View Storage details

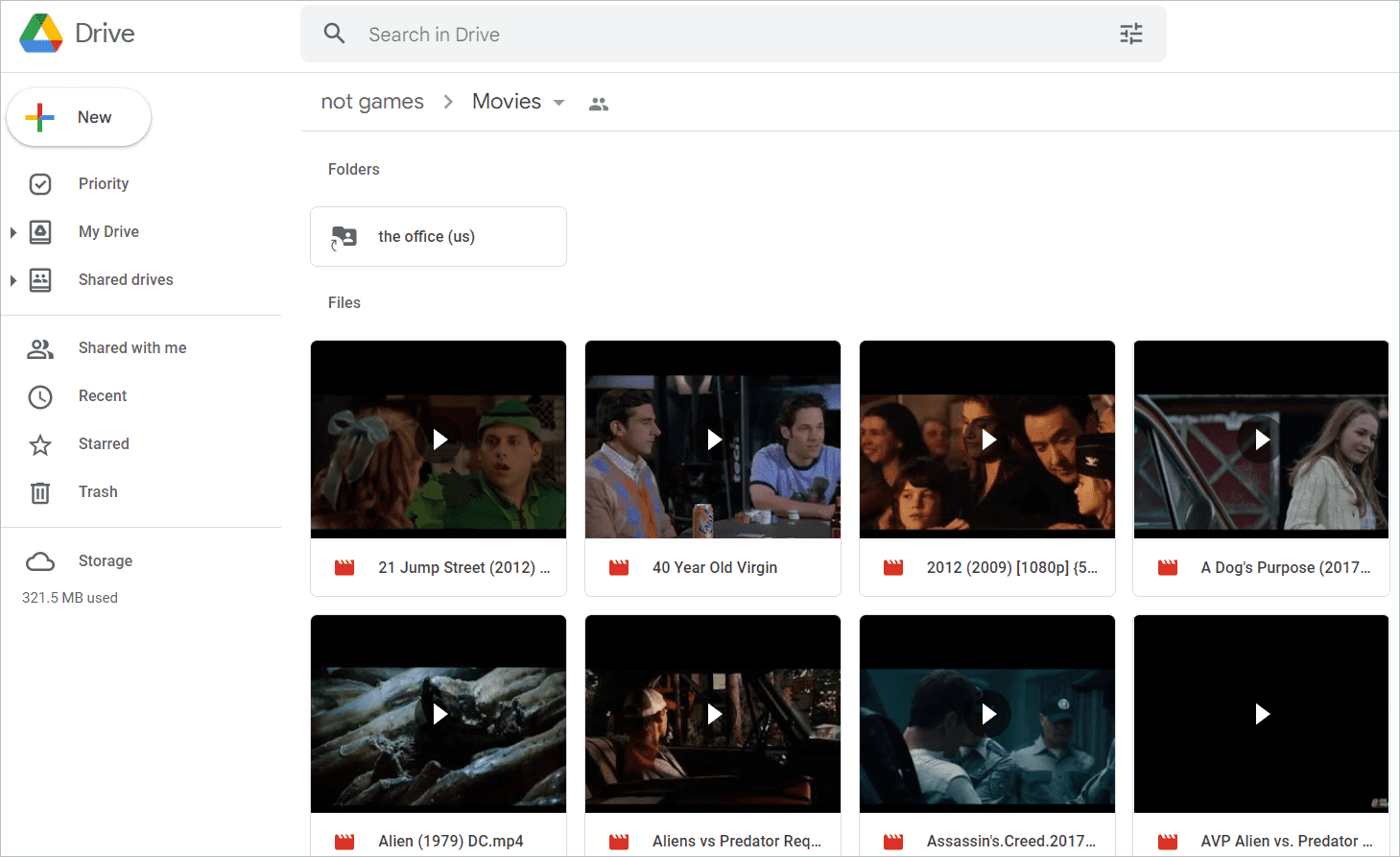click(106, 561)
